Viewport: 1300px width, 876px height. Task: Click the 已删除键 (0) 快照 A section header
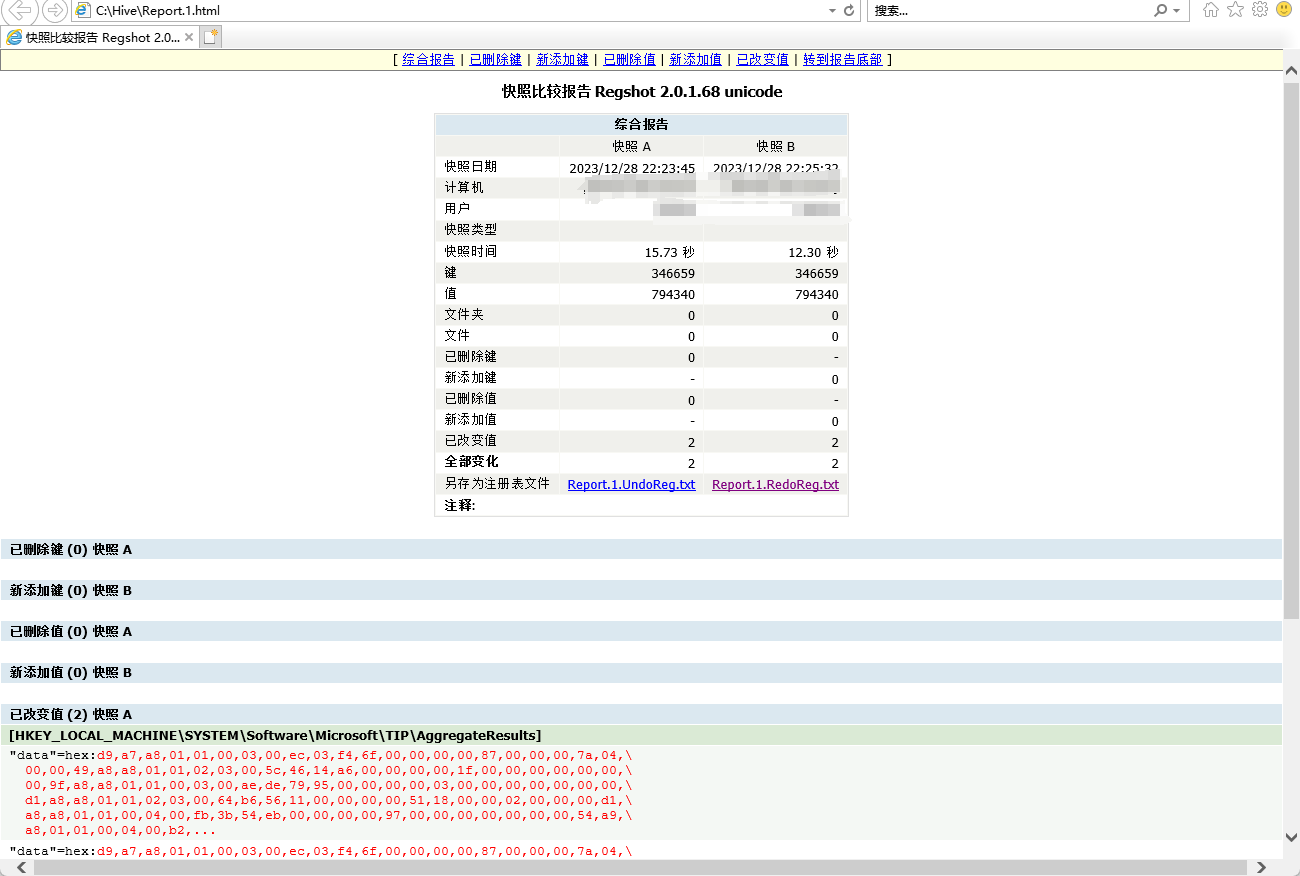(641, 550)
